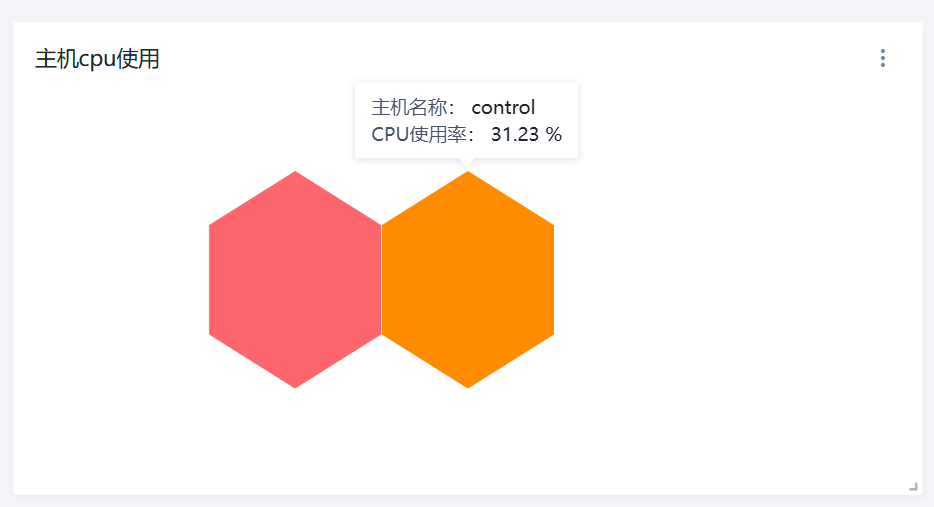This screenshot has width=934, height=507.
Task: Click the "主机名称" label in tooltip
Action: (408, 108)
